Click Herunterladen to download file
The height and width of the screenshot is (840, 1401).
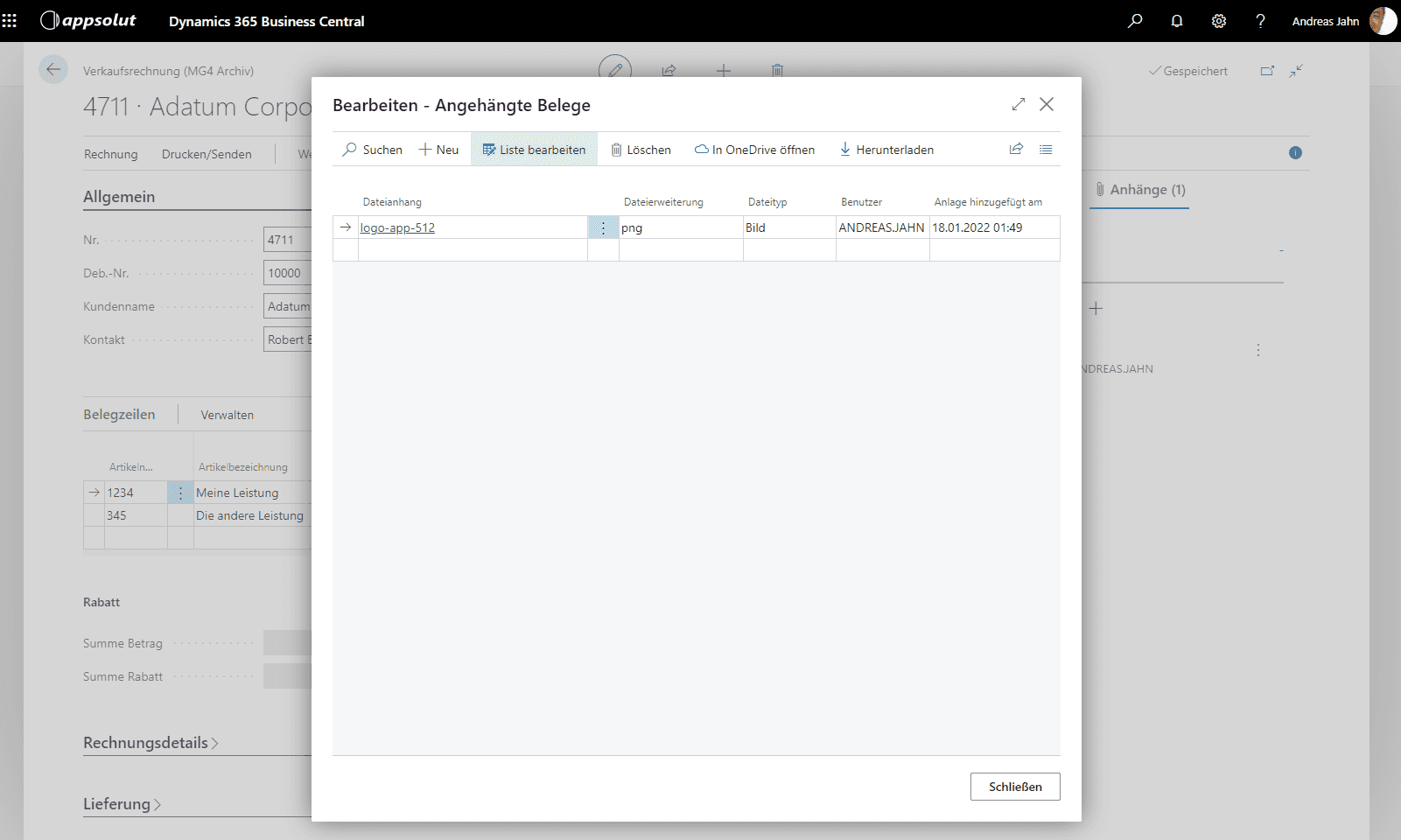[886, 150]
